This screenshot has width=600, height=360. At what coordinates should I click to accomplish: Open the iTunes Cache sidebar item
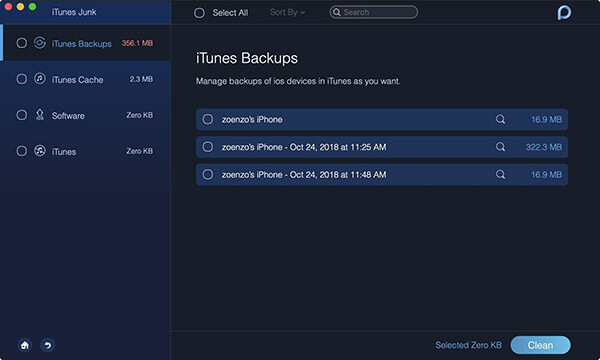coord(85,79)
